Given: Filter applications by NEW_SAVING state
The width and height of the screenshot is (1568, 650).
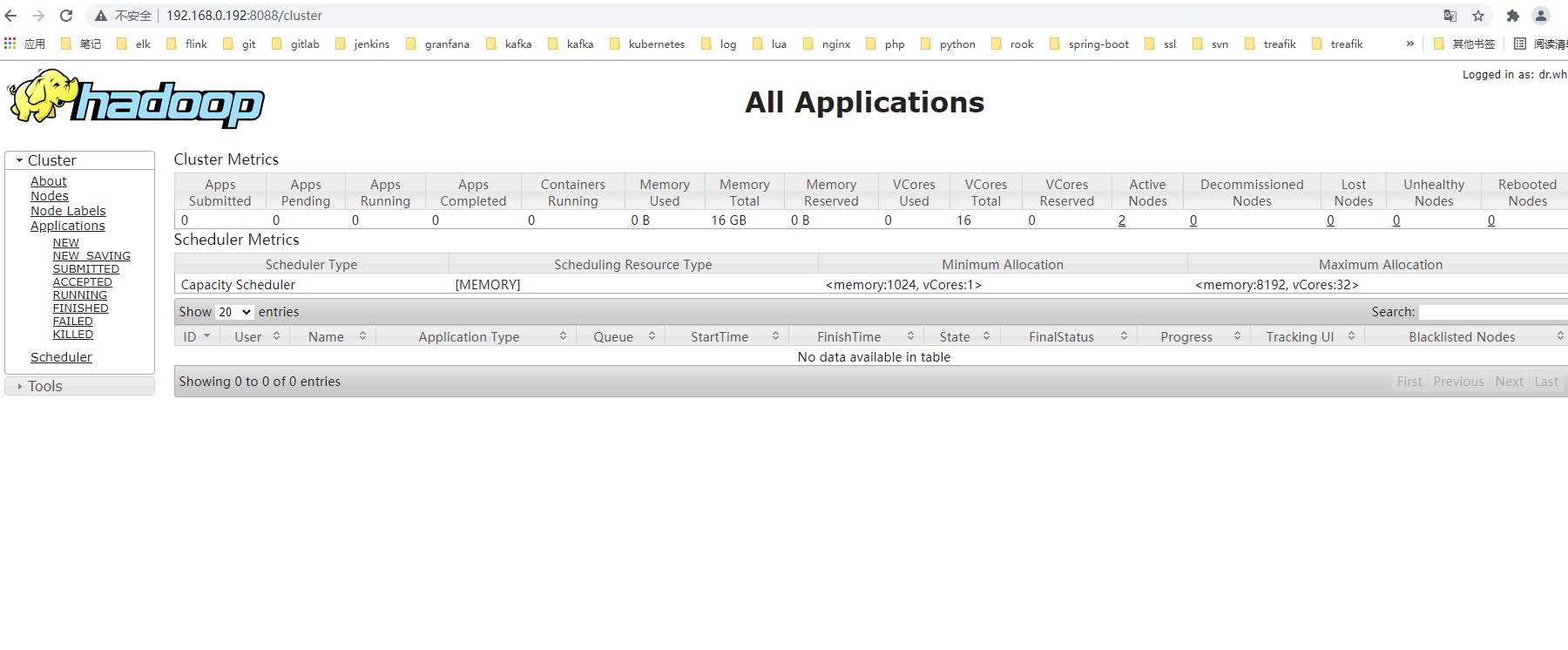Looking at the screenshot, I should [x=91, y=256].
